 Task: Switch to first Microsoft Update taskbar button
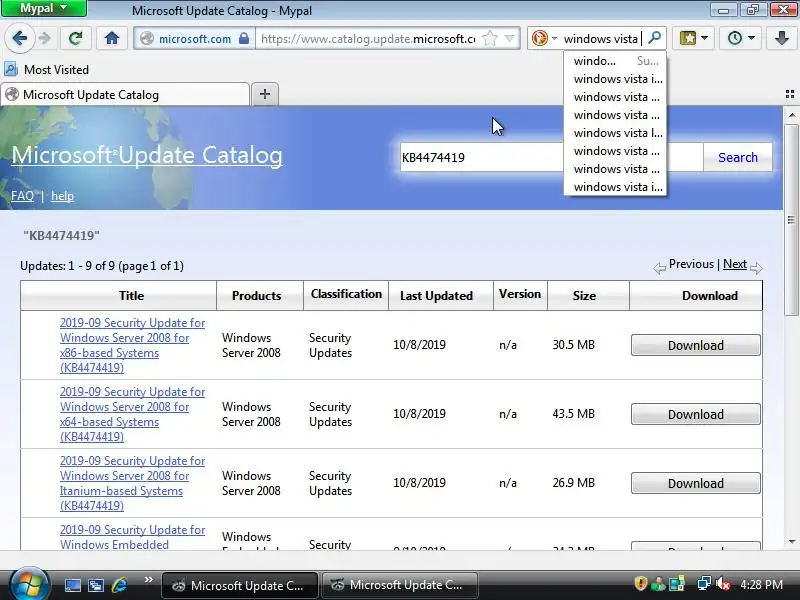click(x=240, y=585)
